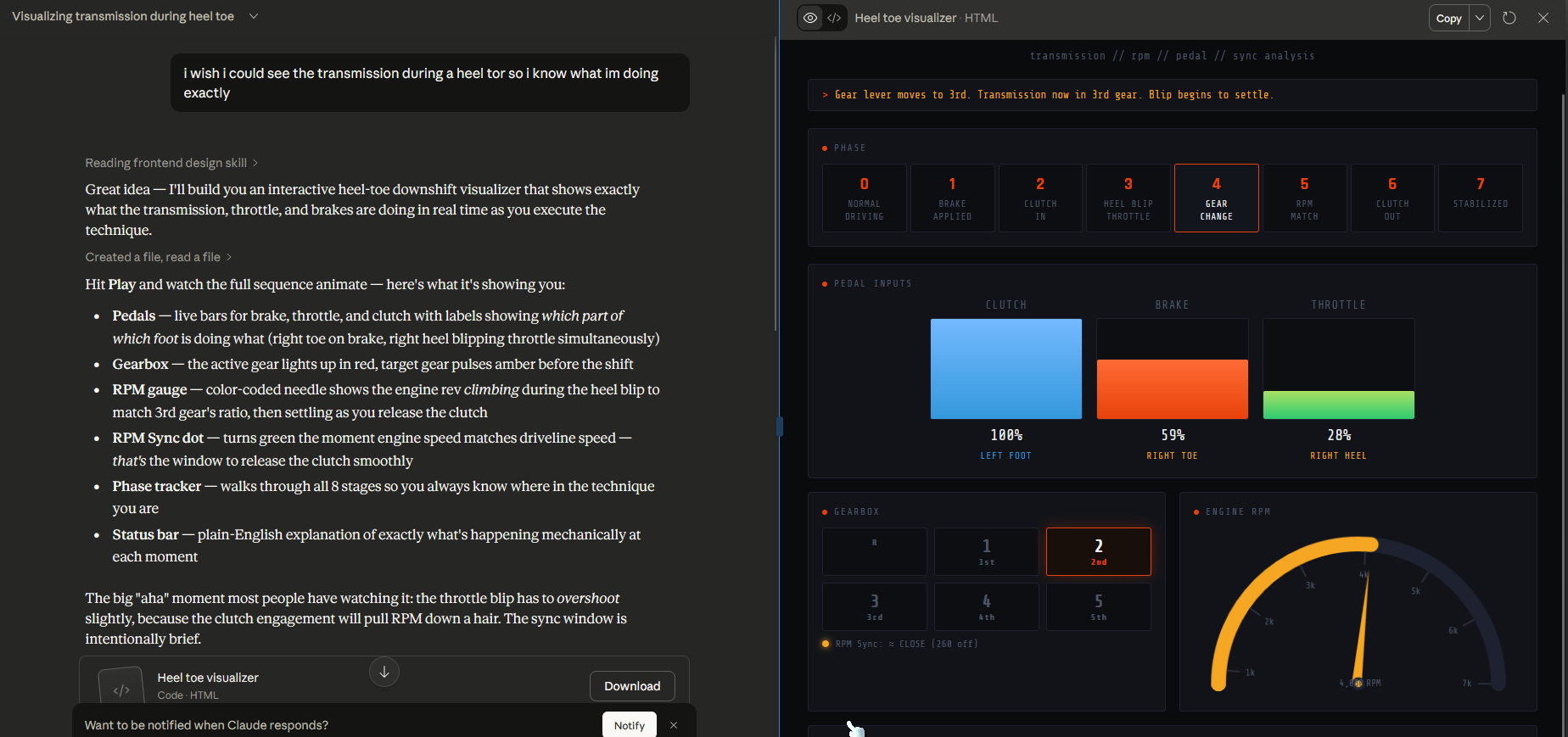Select the highlighted 2nd gear box
The width and height of the screenshot is (1568, 737).
[1099, 551]
